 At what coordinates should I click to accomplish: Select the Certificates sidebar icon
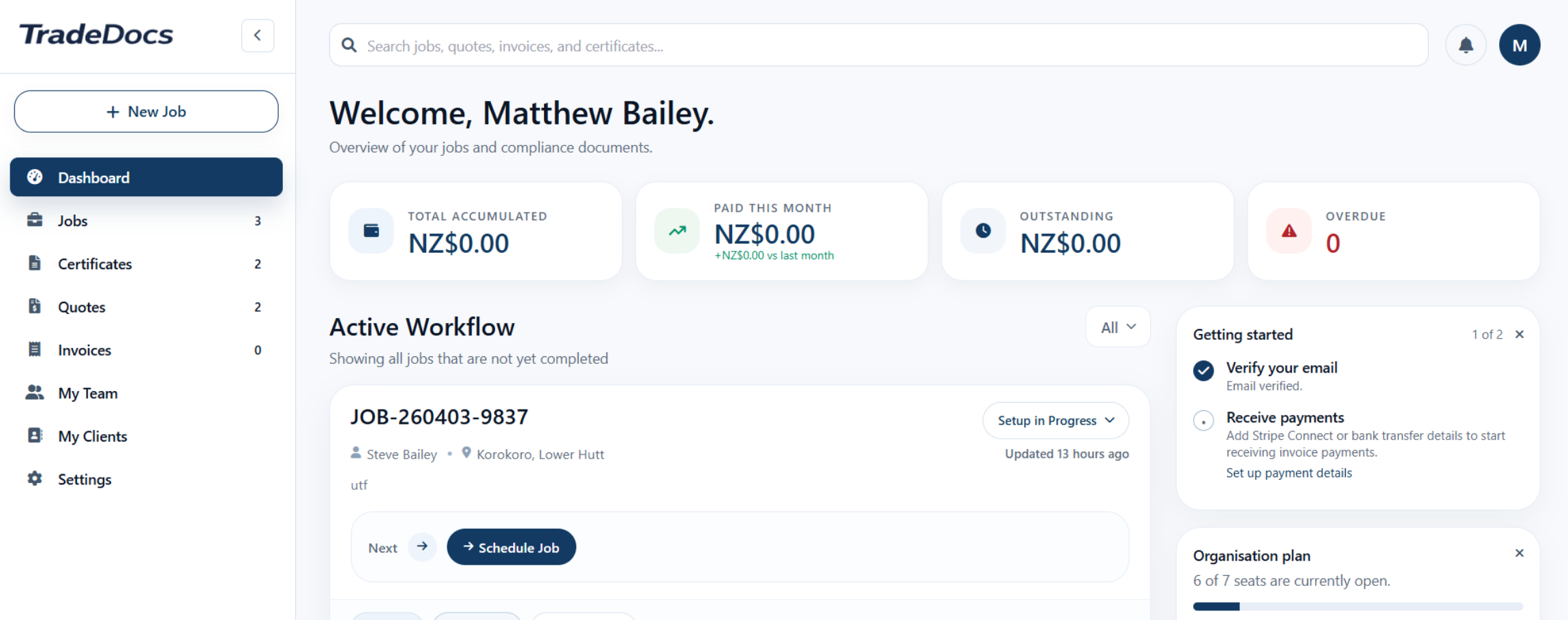point(35,264)
